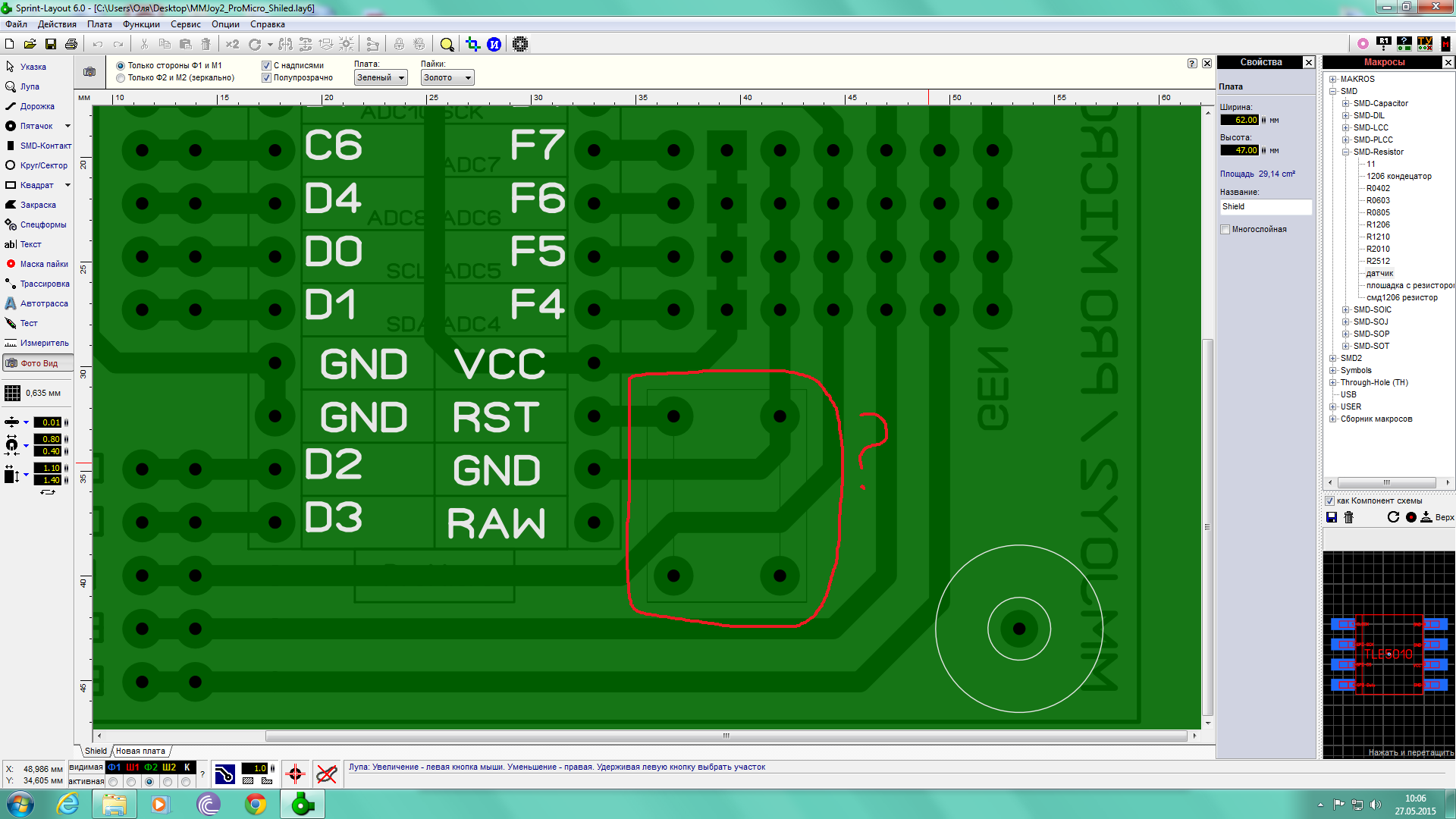Click the Ширина value field 62.00
Viewport: 1456px width, 819px height.
pos(1239,120)
